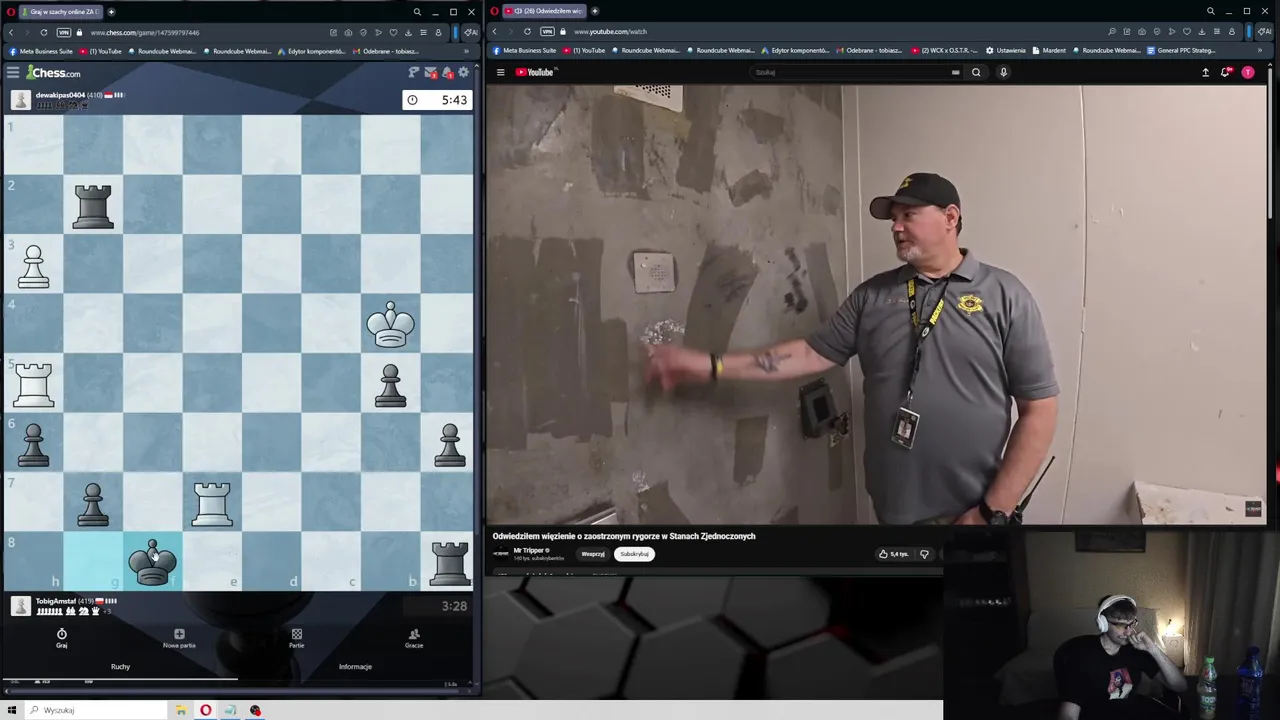Open Chess.com notifications bell
Viewport: 1280px width, 720px height.
pyautogui.click(x=447, y=72)
